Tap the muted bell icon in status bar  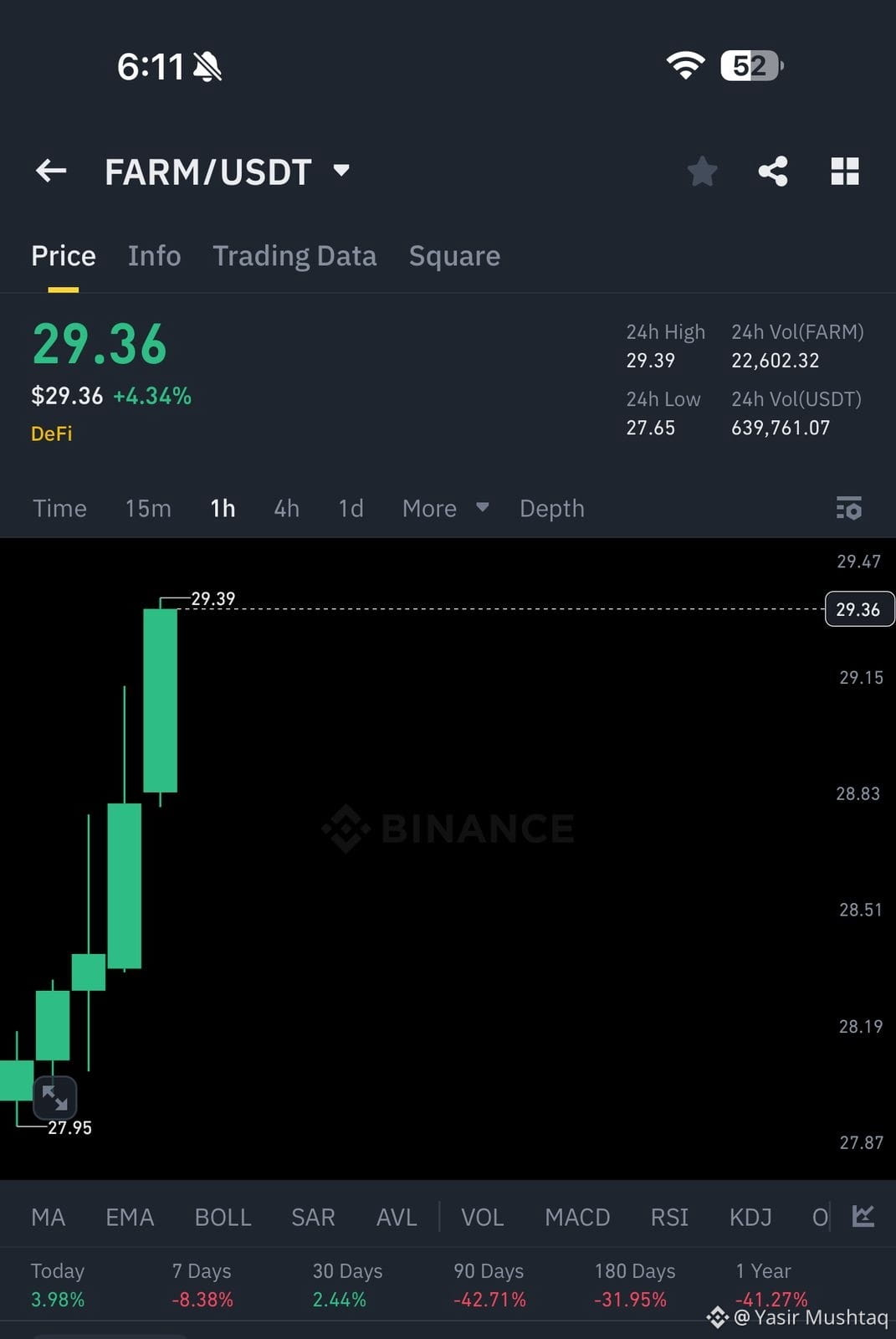click(207, 67)
